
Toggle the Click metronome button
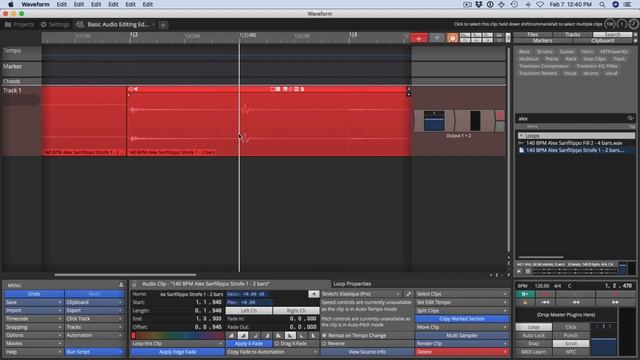click(571, 327)
